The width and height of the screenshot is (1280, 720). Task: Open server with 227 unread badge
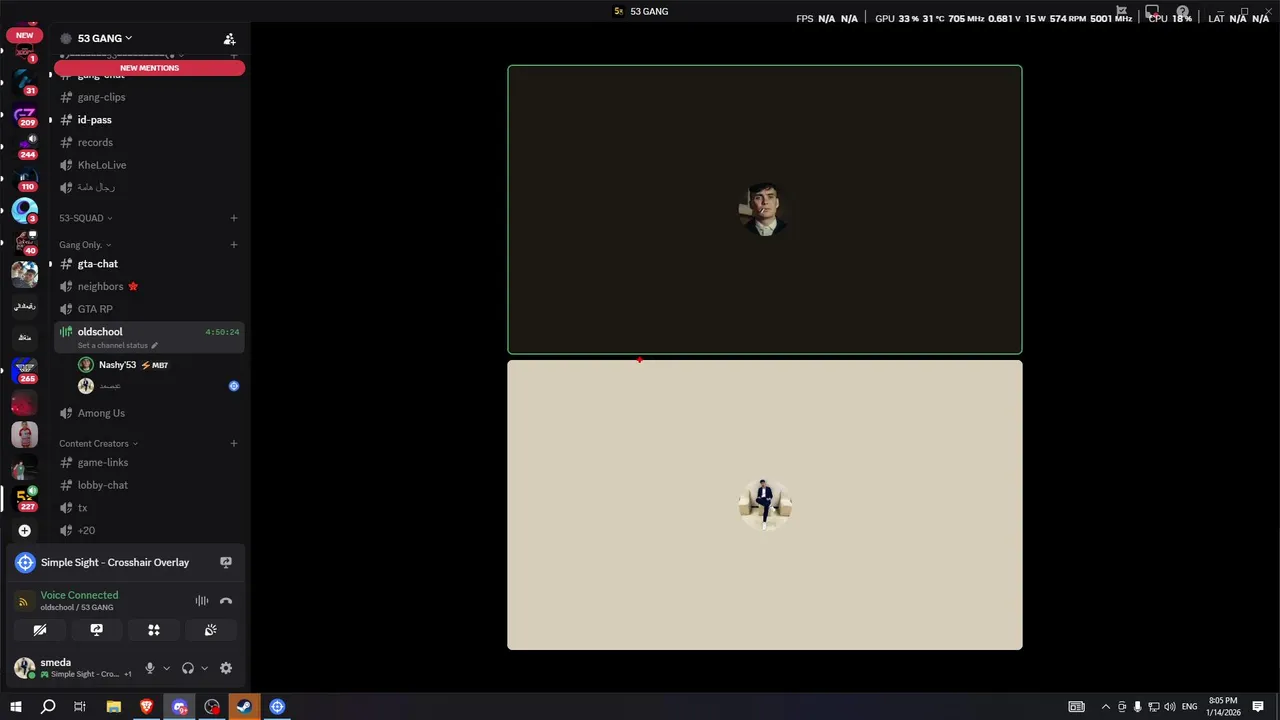click(x=25, y=497)
